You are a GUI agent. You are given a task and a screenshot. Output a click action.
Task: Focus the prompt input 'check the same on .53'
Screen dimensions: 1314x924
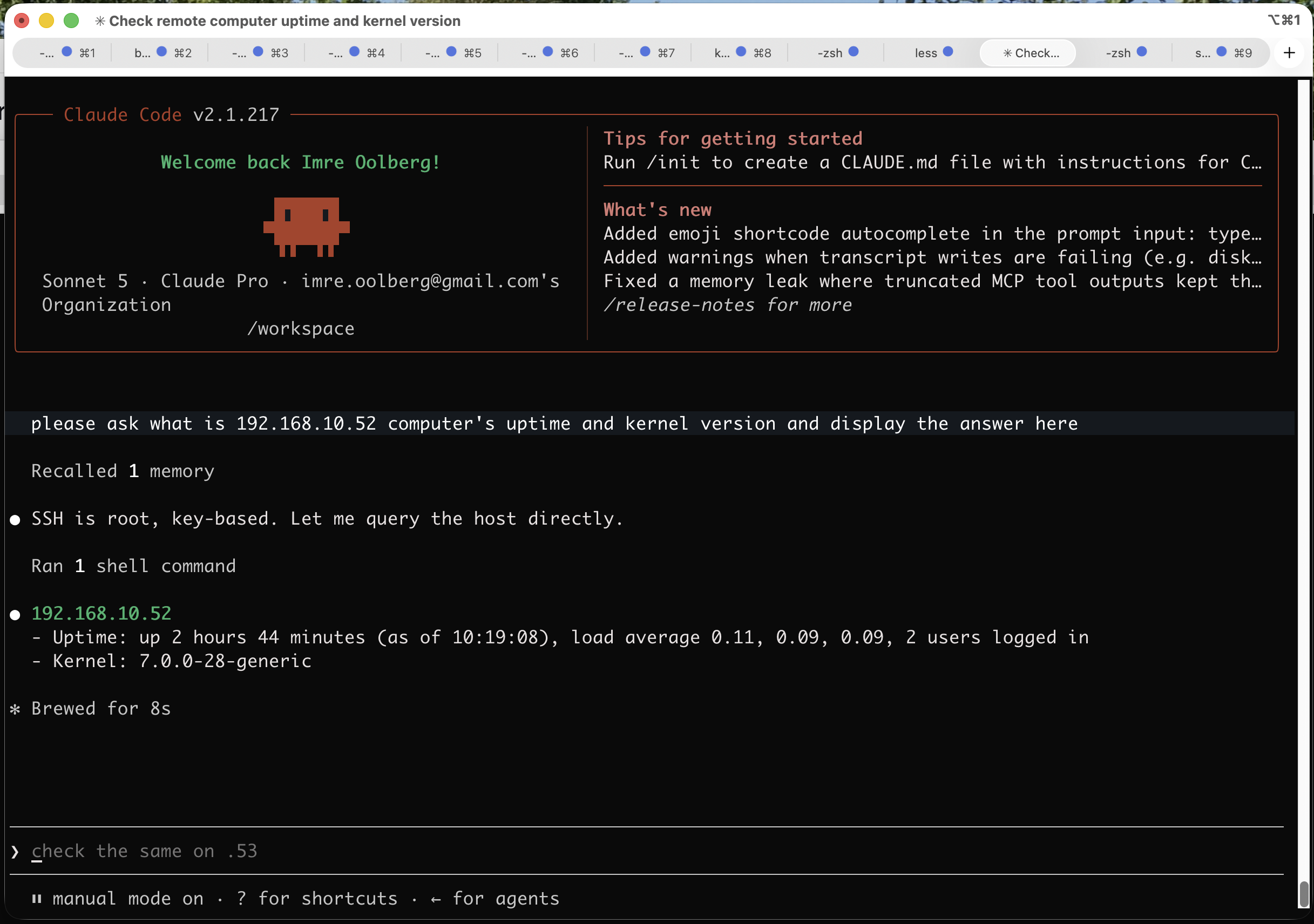647,851
